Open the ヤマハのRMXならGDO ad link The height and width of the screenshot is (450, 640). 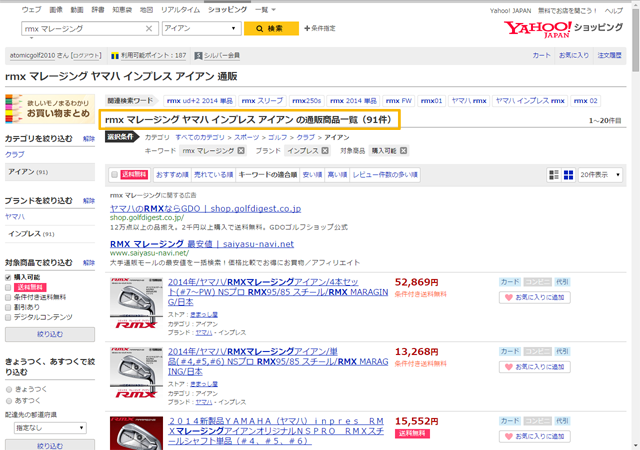pos(205,209)
